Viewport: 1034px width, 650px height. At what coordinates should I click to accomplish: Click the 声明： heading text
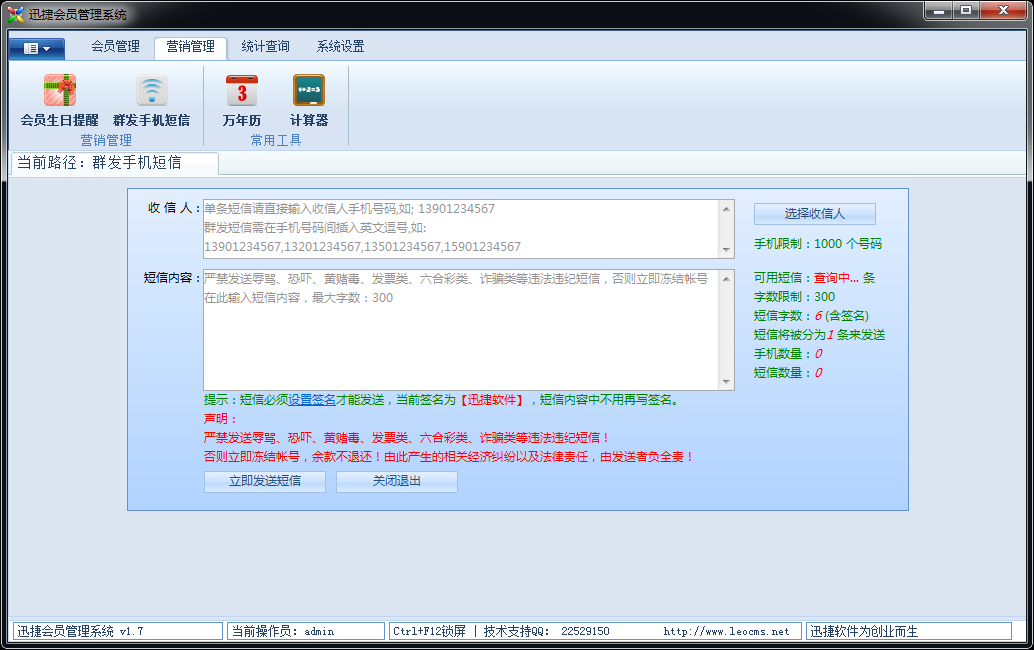pos(220,419)
